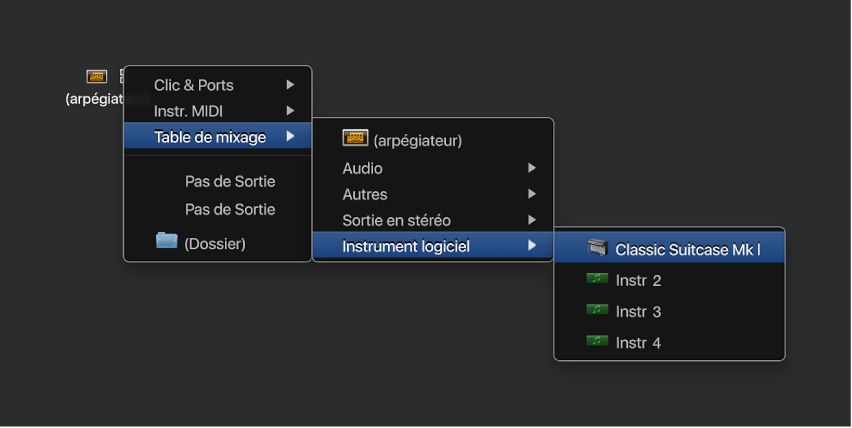Choose the first Pas de Sortie entry

230,182
